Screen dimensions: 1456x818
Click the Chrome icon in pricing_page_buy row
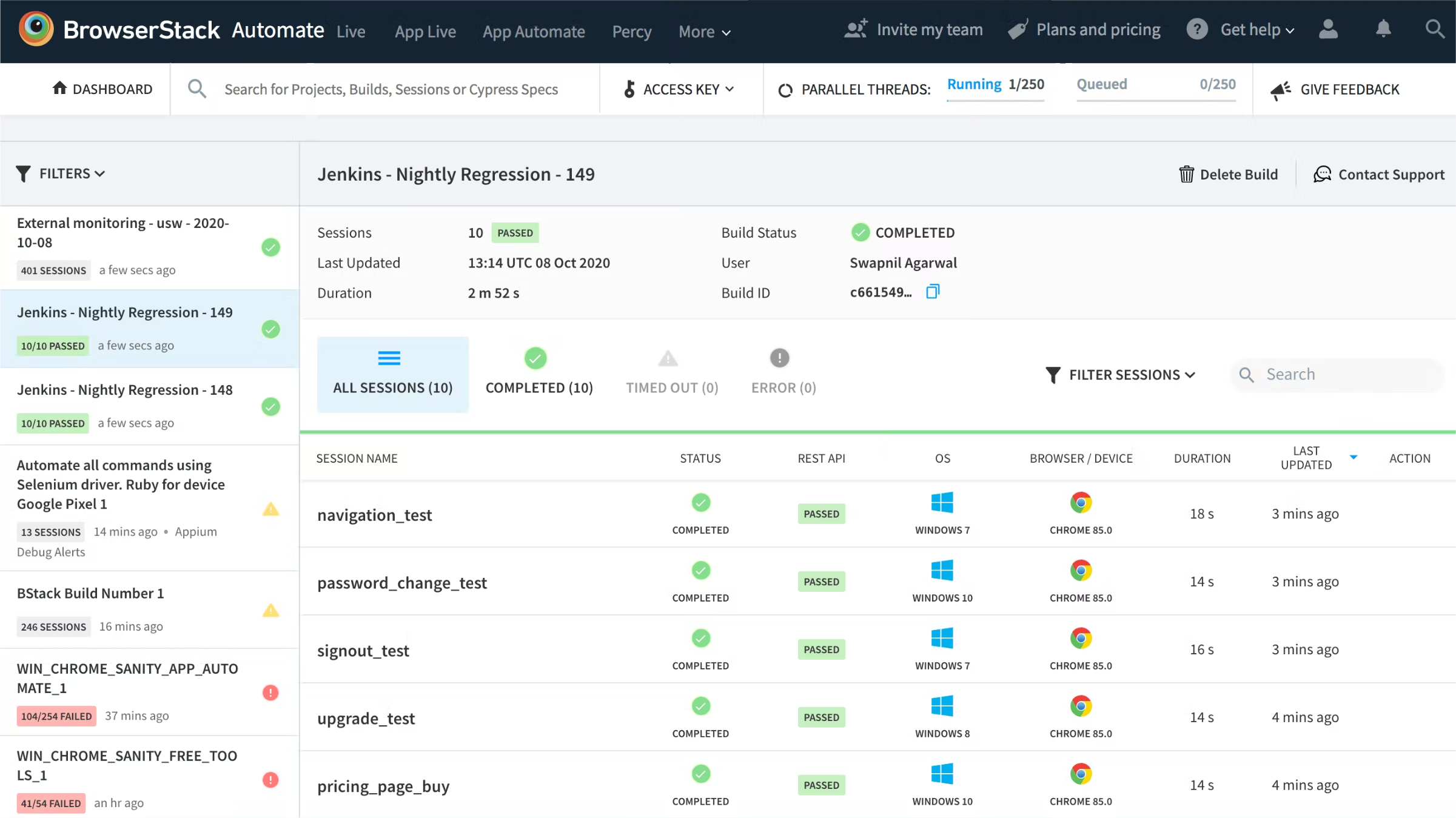(x=1081, y=774)
